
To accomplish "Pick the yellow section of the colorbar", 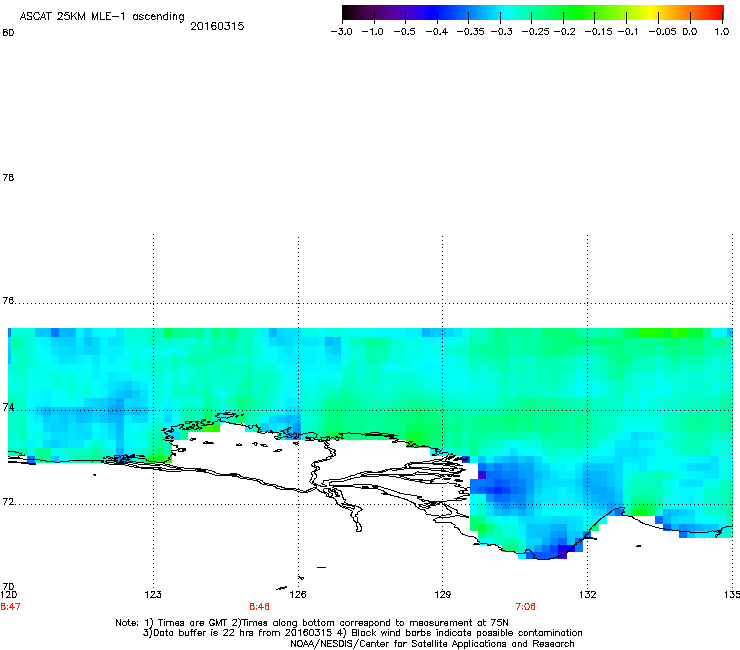I will pos(654,13).
